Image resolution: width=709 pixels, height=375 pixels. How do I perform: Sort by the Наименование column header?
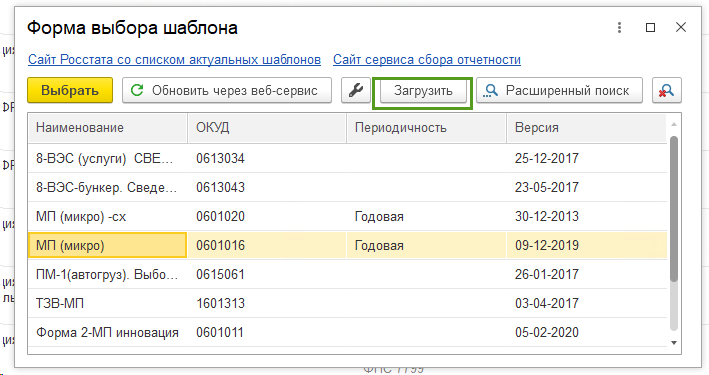tap(108, 128)
